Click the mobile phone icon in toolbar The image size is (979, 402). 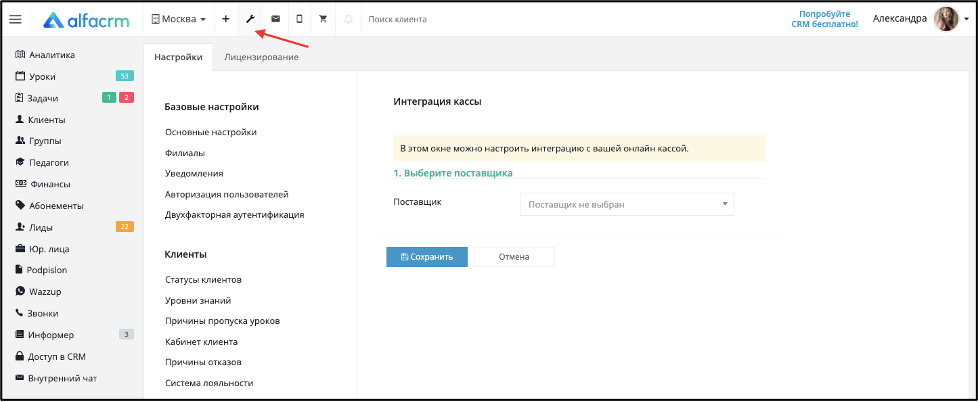click(299, 19)
